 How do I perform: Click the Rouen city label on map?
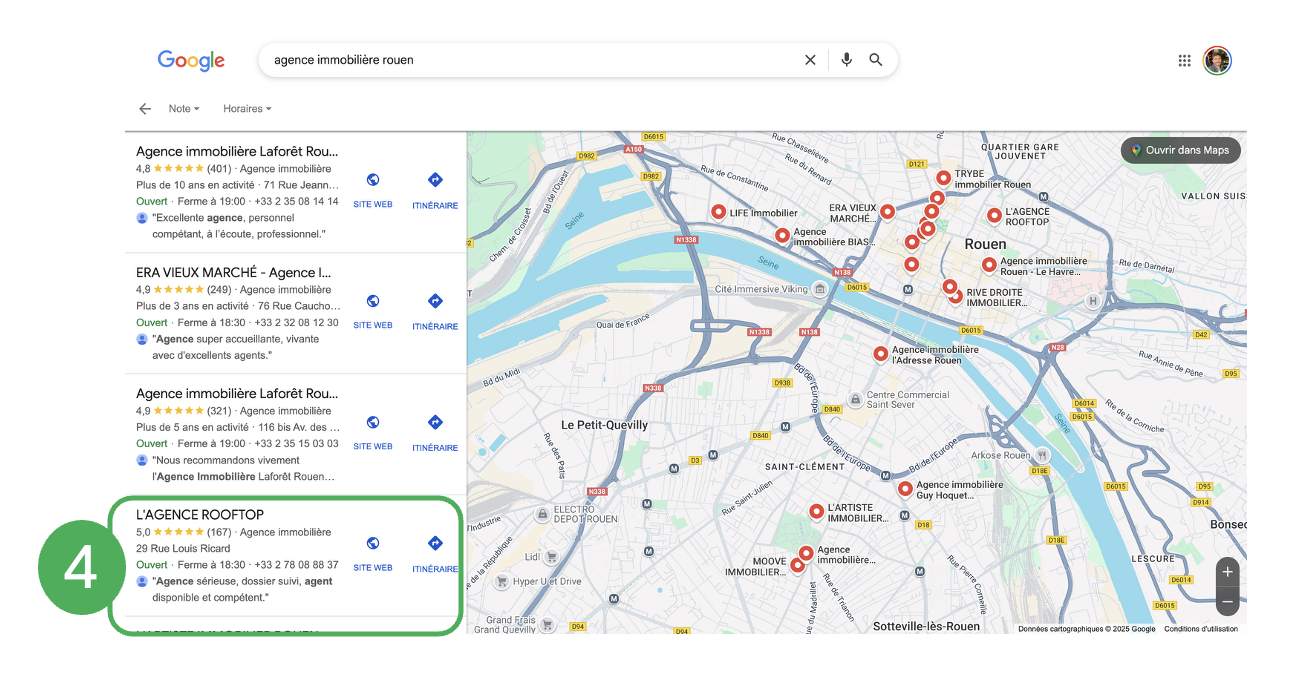[985, 244]
